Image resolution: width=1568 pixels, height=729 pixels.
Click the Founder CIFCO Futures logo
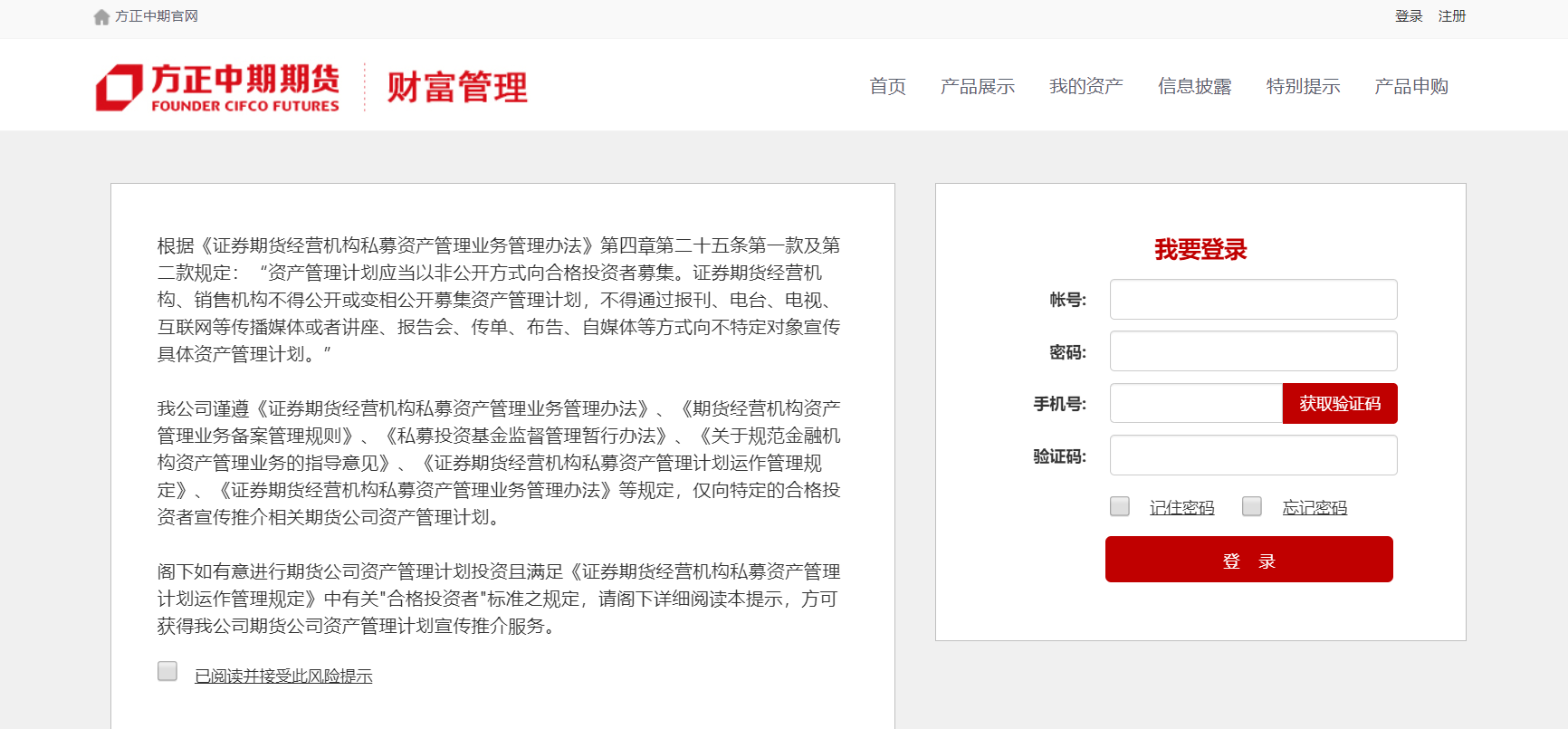click(218, 88)
